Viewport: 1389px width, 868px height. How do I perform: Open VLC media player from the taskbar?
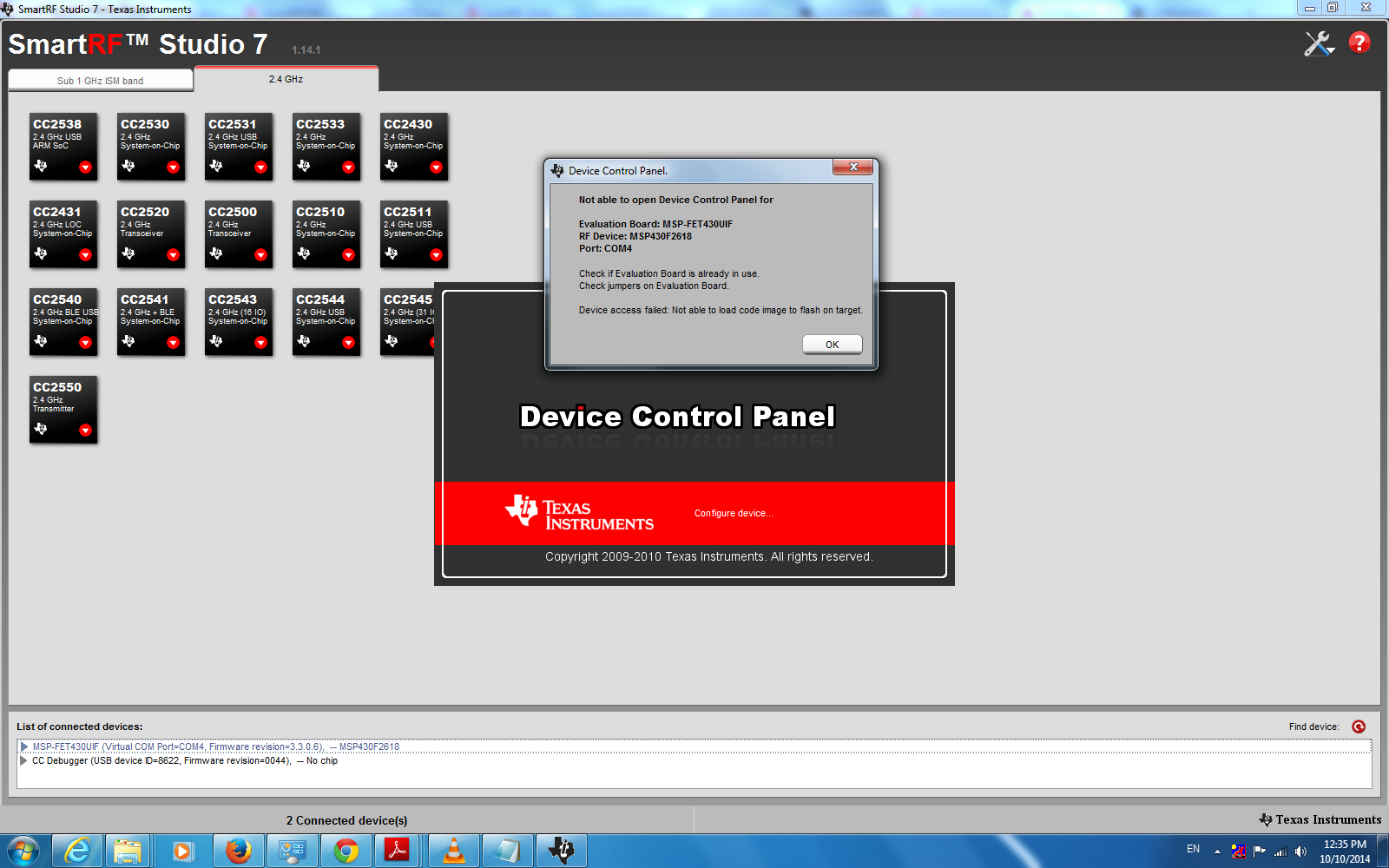tap(454, 851)
